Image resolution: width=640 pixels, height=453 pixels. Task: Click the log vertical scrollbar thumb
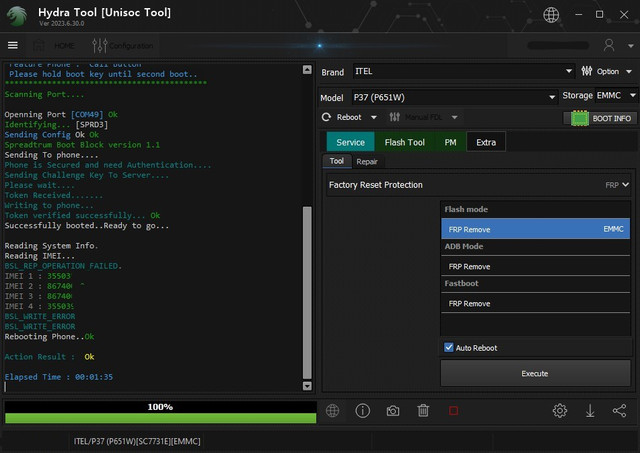click(x=307, y=293)
